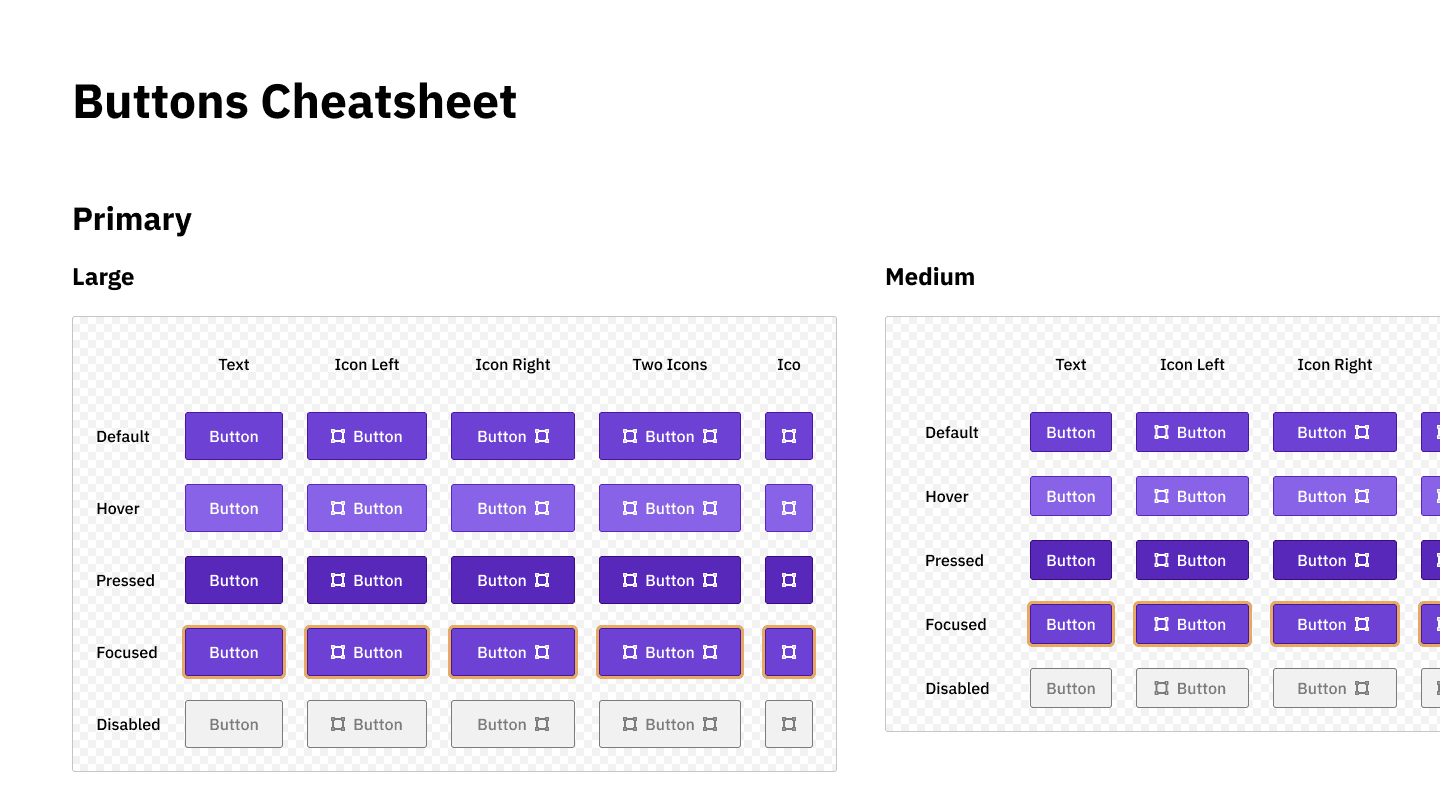Click the Large Pressed icon-only button
This screenshot has width=1440, height=810.
[789, 580]
